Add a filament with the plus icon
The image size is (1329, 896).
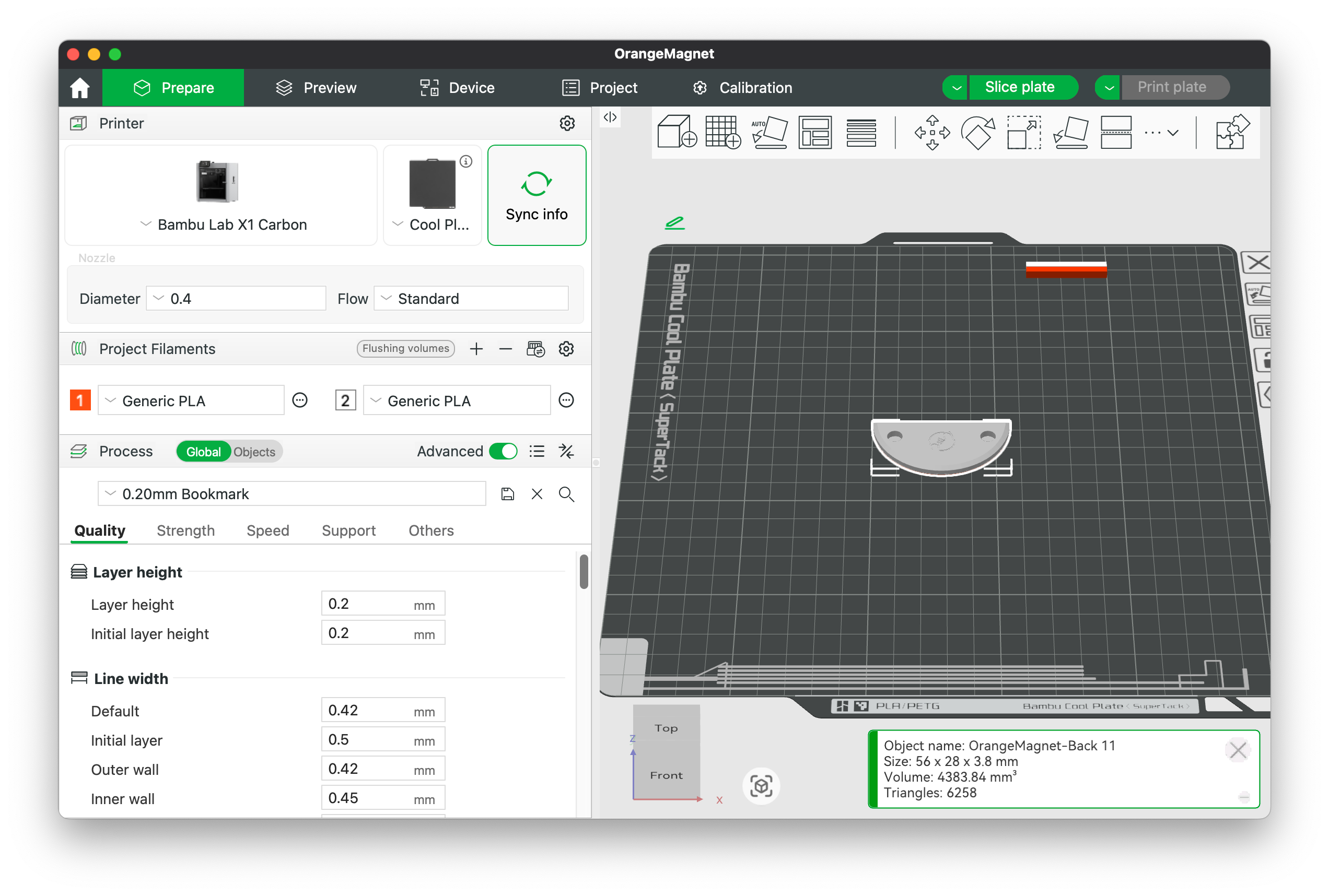click(x=476, y=349)
